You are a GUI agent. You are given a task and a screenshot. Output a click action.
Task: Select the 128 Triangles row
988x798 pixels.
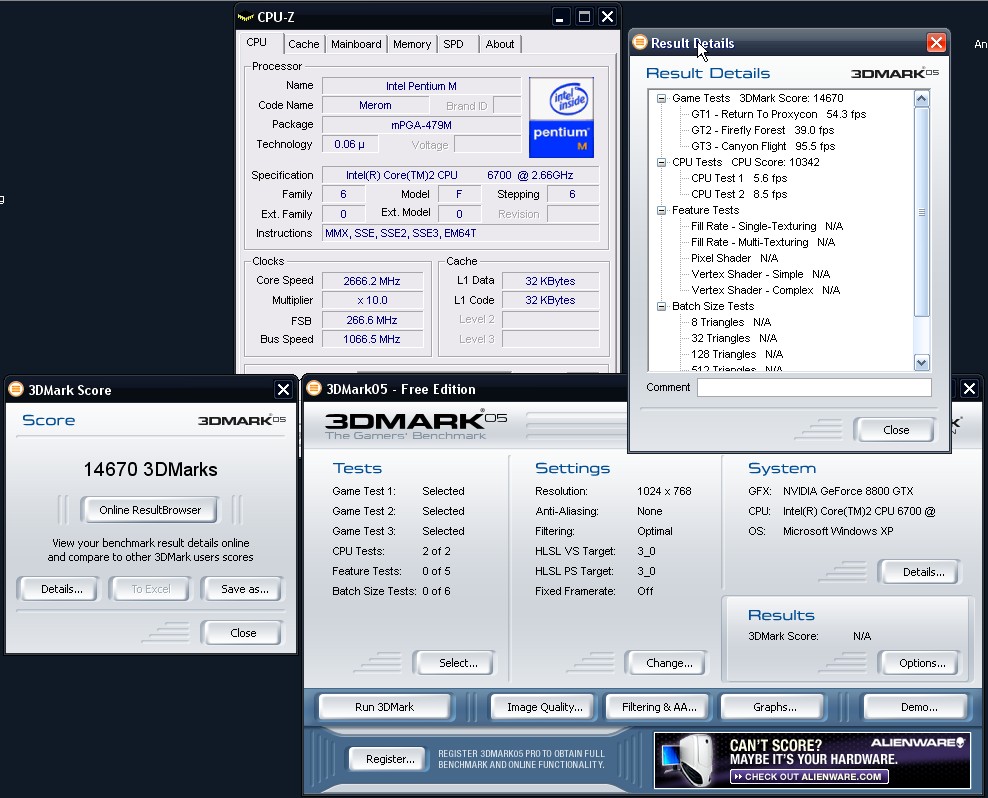(737, 354)
